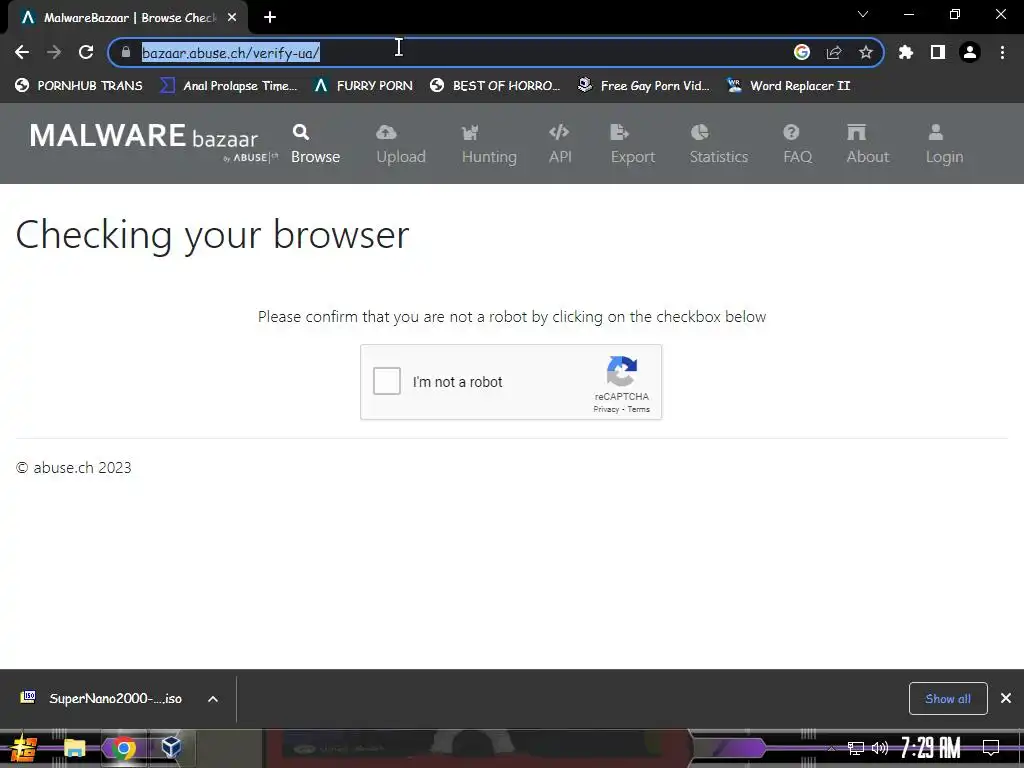Open a new browser tab
Viewport: 1024px width, 768px height.
point(270,18)
